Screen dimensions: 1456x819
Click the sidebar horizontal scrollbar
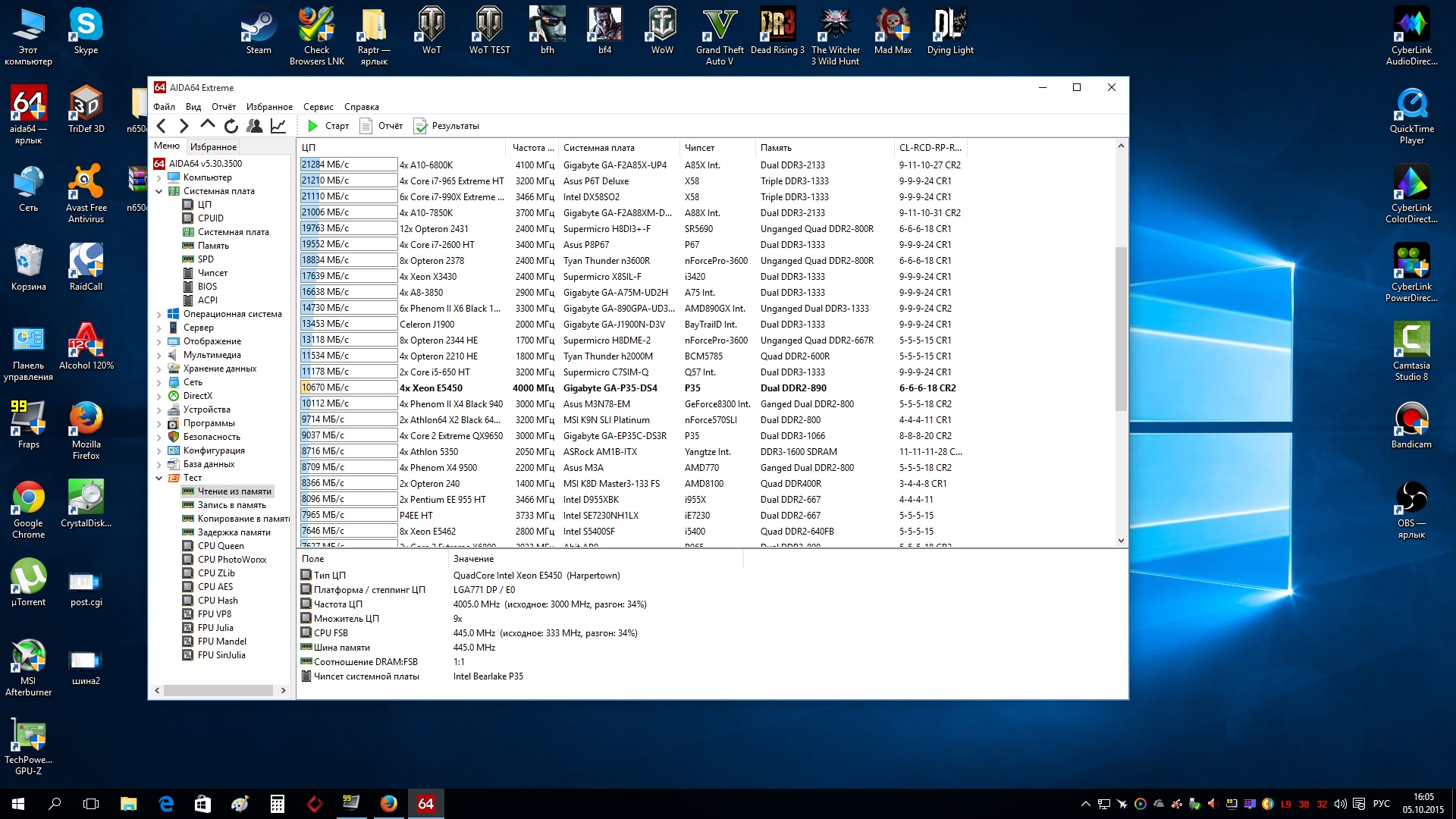pyautogui.click(x=220, y=690)
